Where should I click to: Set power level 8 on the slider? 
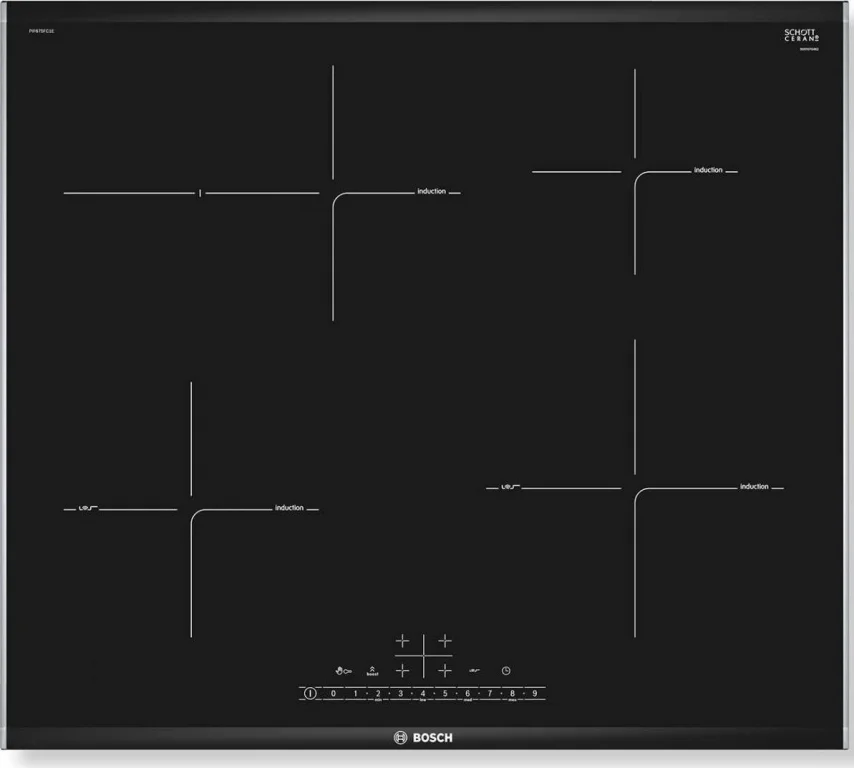click(x=512, y=693)
